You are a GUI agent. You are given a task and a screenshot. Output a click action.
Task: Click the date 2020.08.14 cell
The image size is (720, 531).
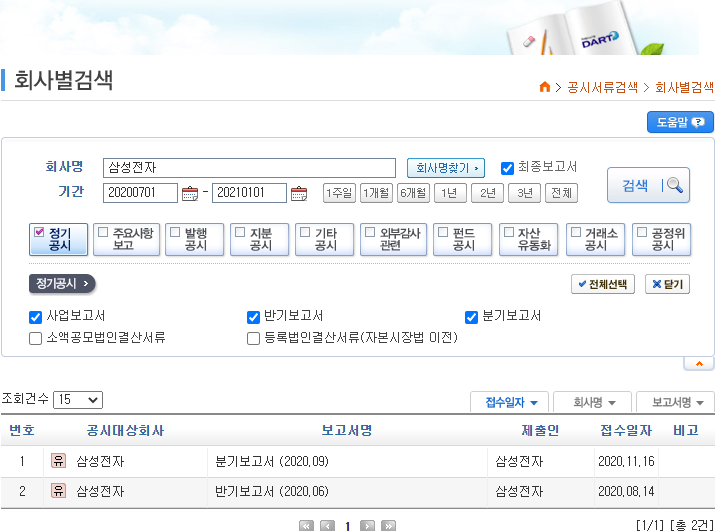click(626, 491)
